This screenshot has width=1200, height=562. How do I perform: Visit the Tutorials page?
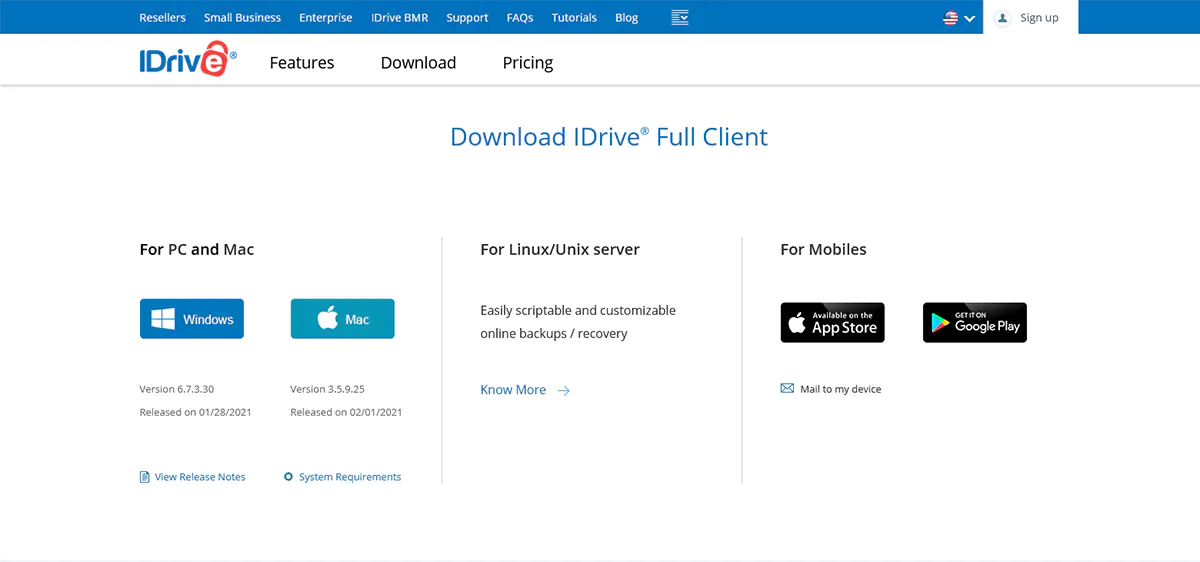[574, 17]
